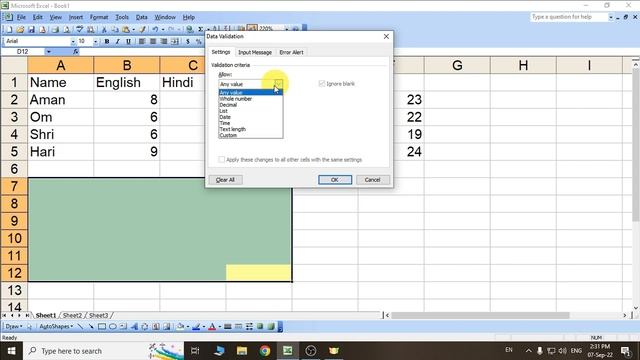Expand the AutoShapes menu
640x360 pixels.
click(x=56, y=327)
